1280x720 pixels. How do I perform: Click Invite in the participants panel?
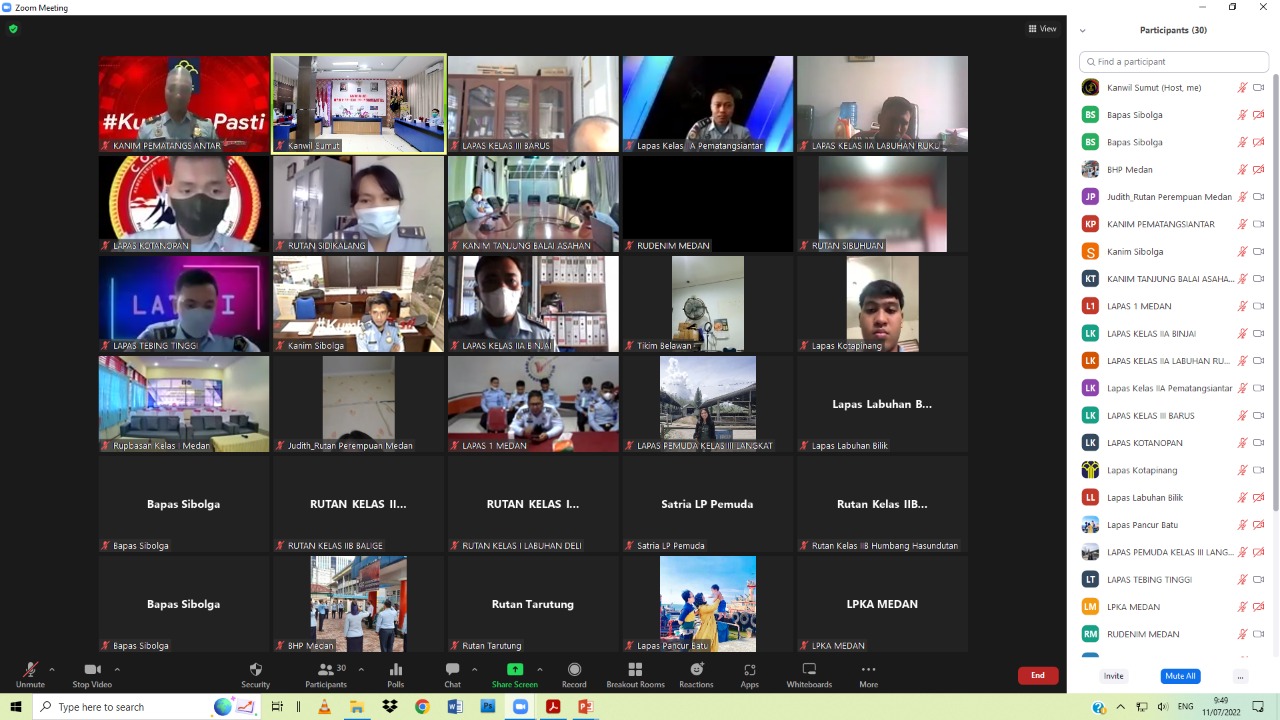pos(1113,676)
